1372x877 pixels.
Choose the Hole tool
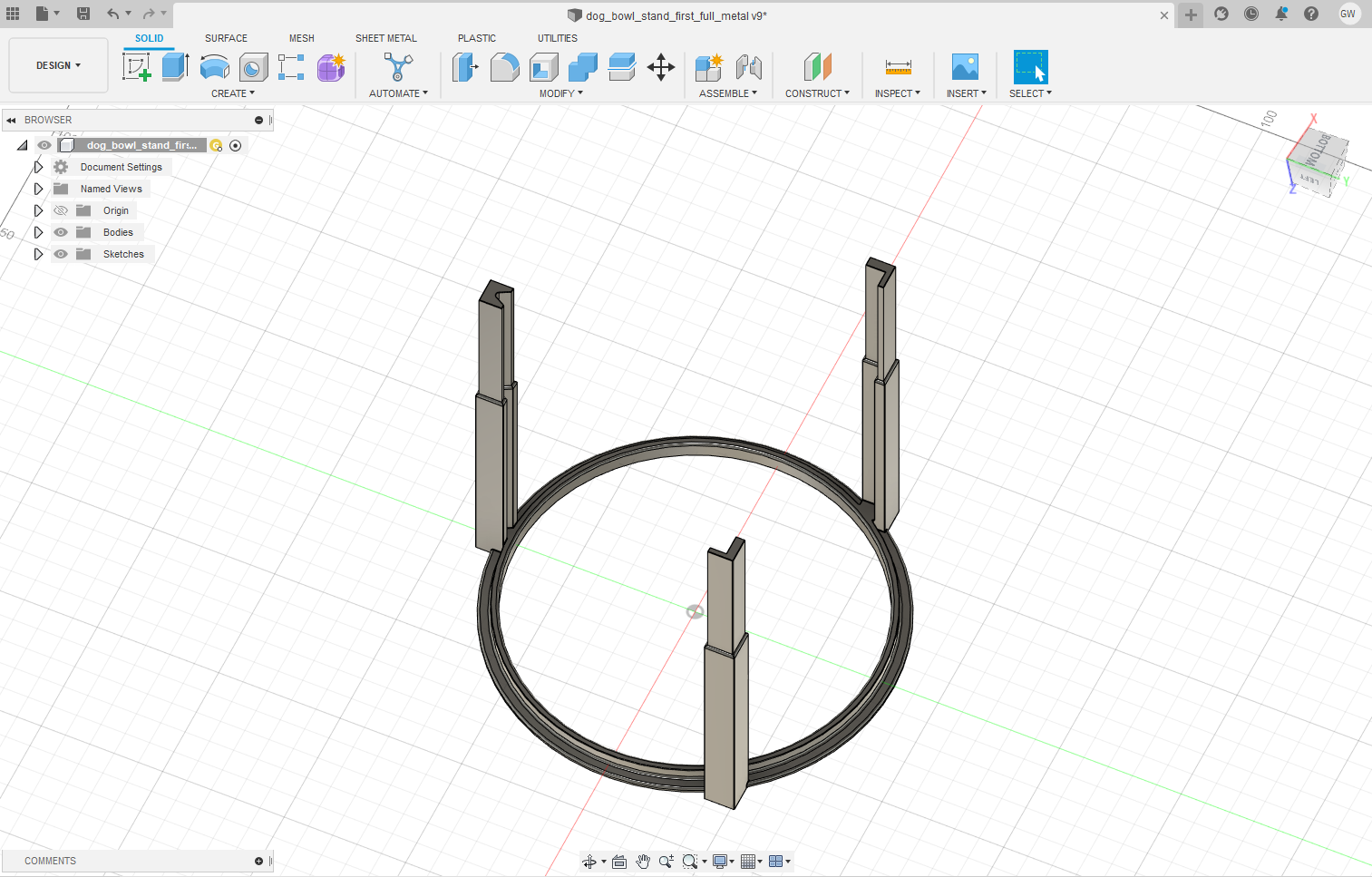pos(253,67)
